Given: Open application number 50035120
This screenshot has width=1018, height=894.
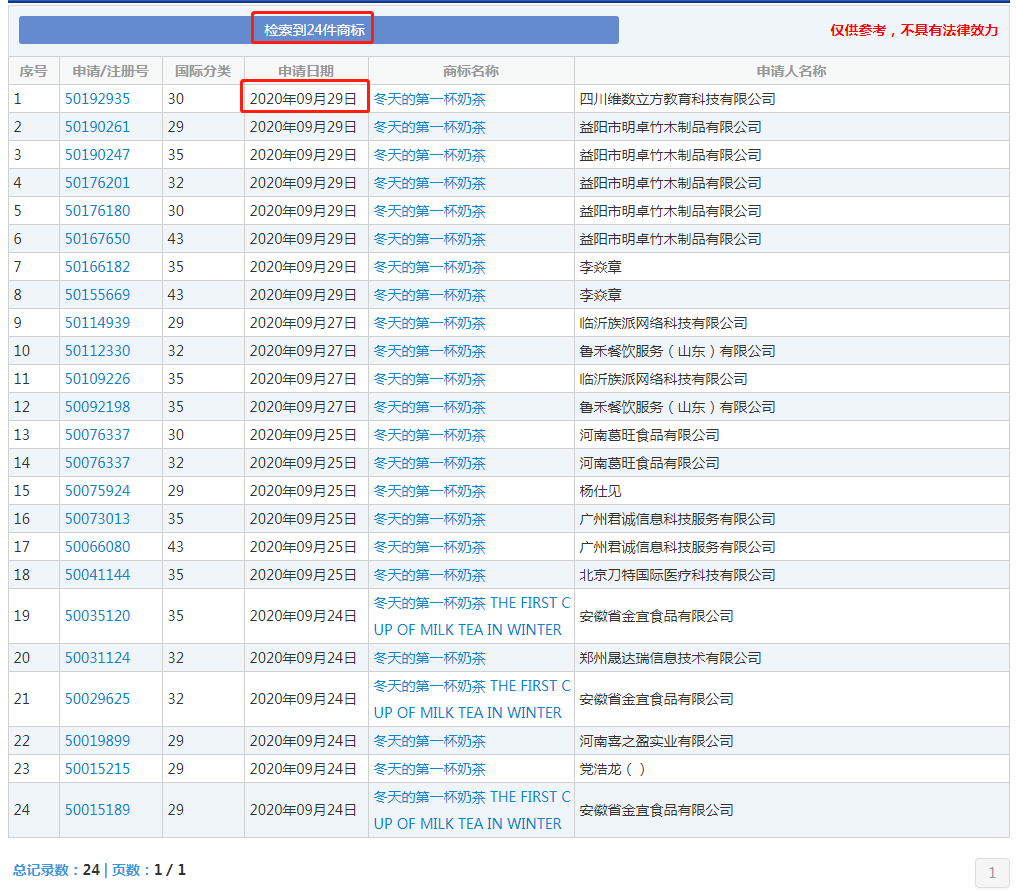Looking at the screenshot, I should pyautogui.click(x=97, y=616).
